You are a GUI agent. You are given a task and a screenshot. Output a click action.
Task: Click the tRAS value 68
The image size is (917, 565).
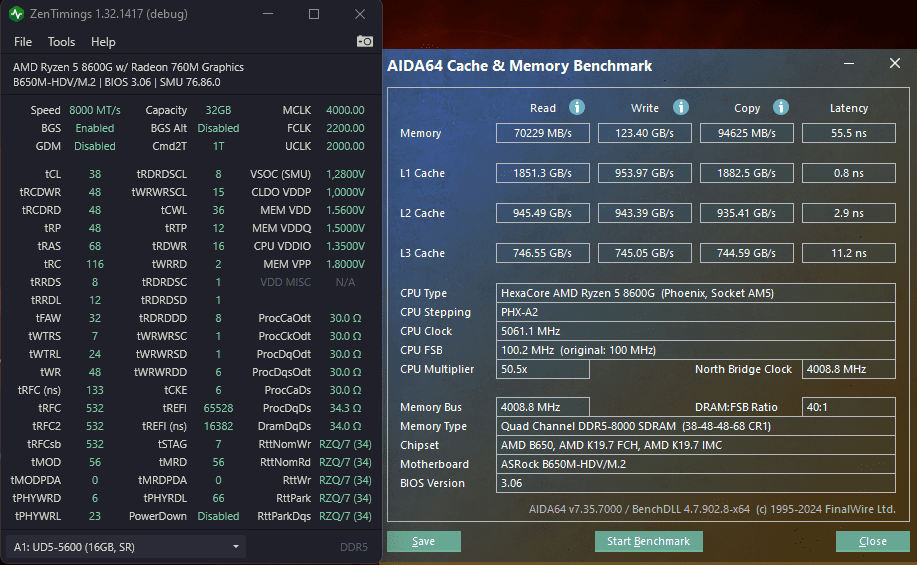95,246
